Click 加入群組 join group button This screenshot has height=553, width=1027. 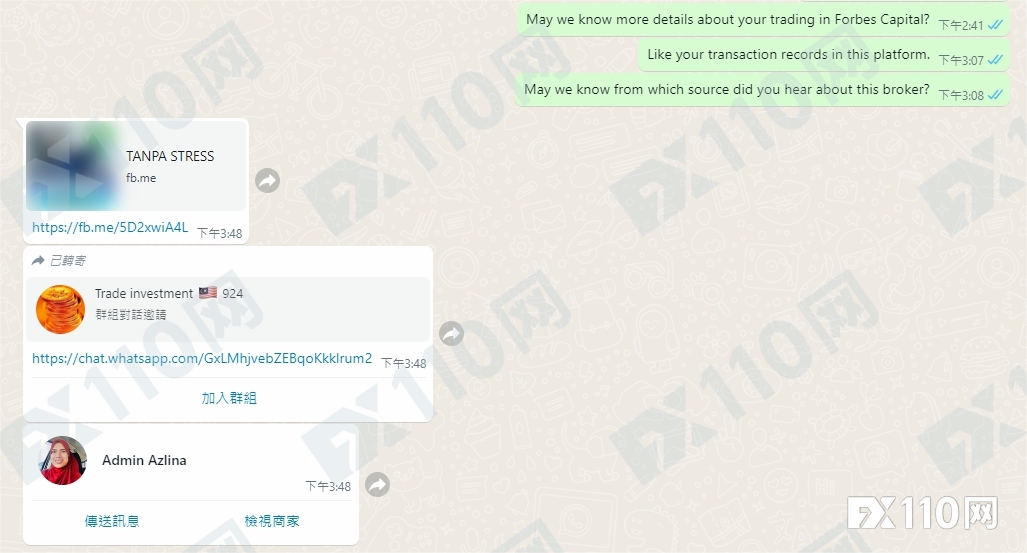[229, 398]
